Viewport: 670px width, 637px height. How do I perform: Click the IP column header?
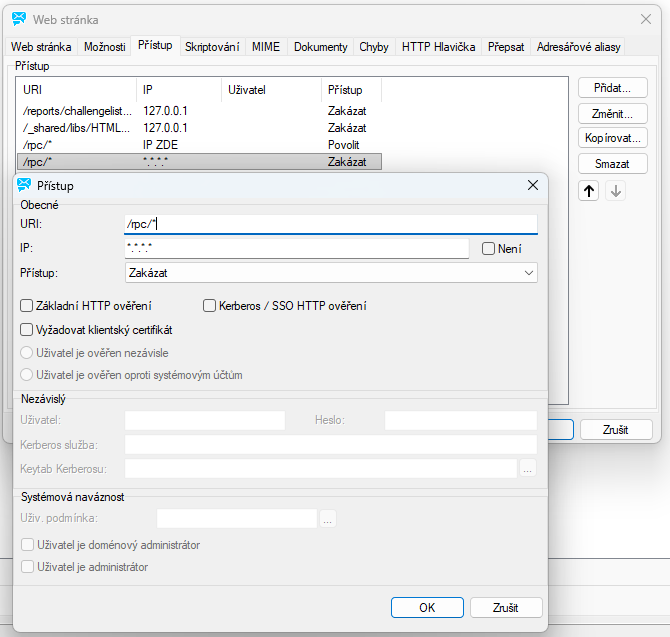click(x=179, y=90)
